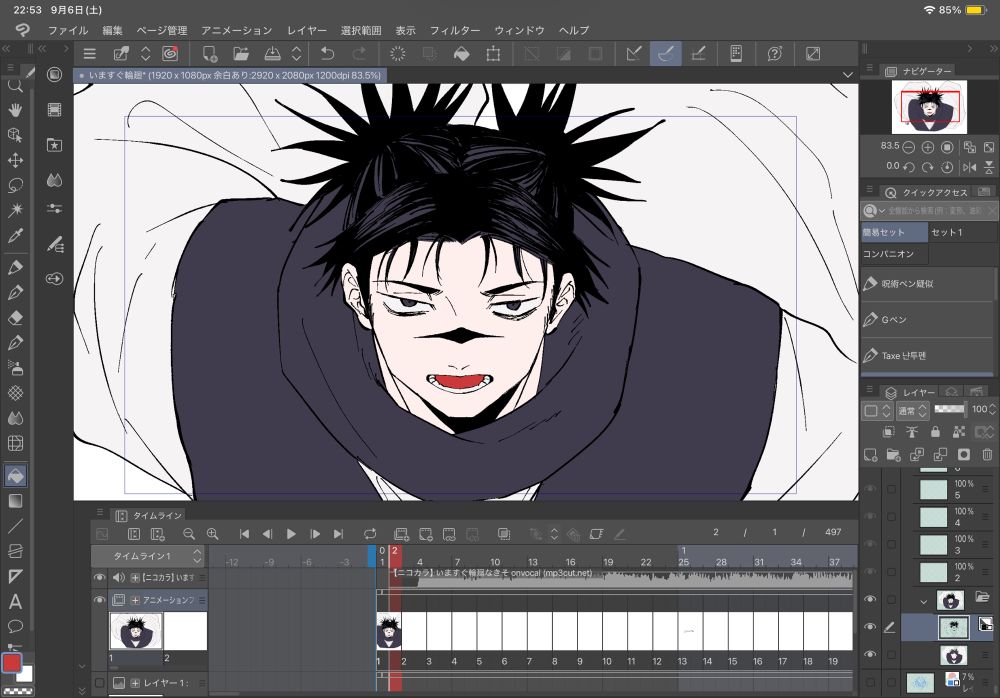Select the Text tool
1000x698 pixels.
(16, 602)
